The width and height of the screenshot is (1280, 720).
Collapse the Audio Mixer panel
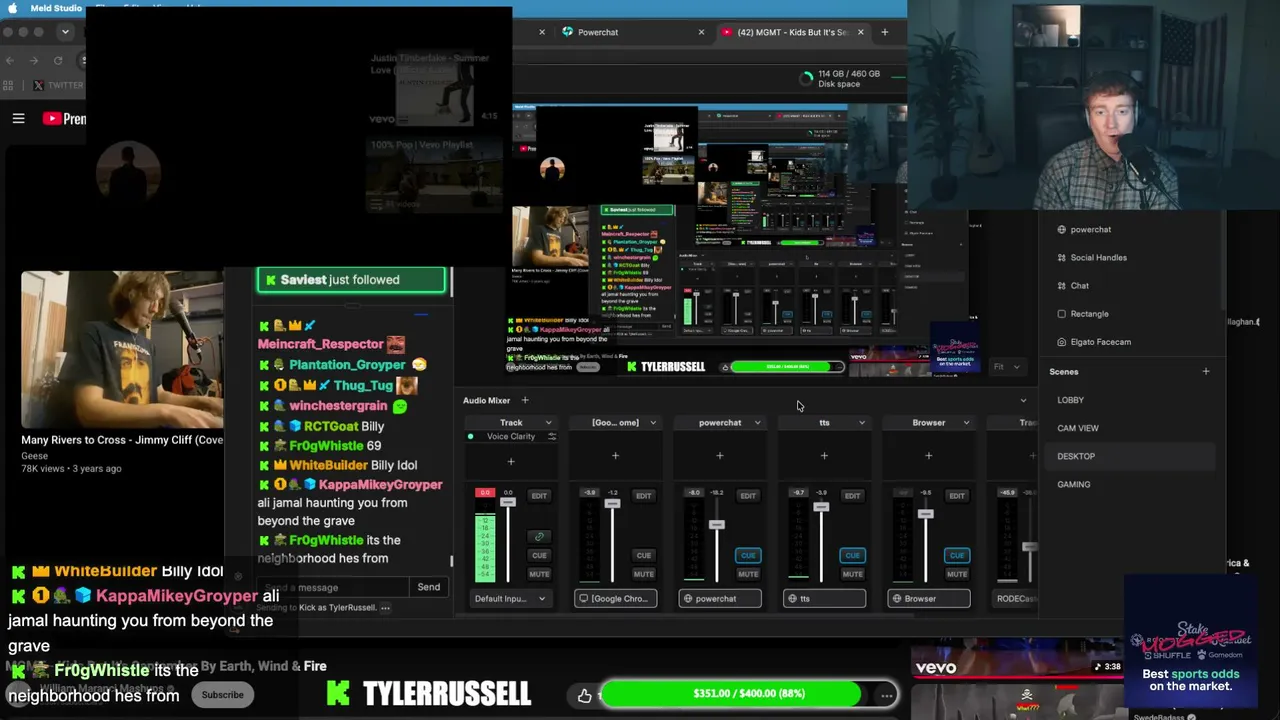pyautogui.click(x=1022, y=400)
